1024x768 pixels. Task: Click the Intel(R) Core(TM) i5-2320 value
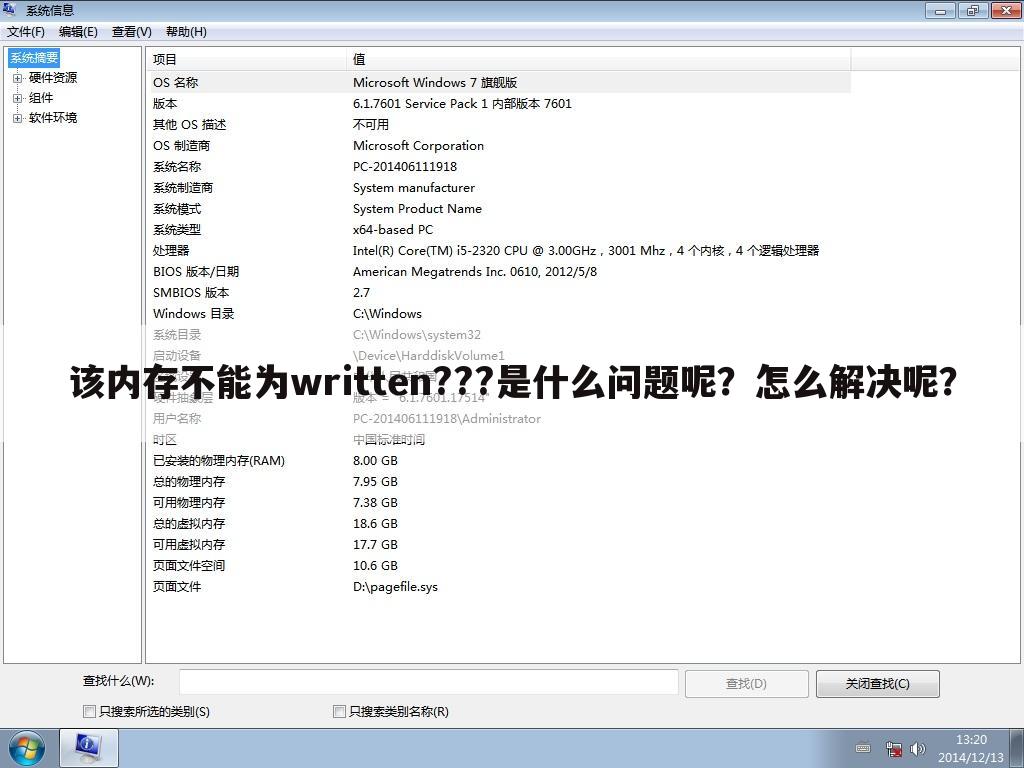[x=586, y=250]
